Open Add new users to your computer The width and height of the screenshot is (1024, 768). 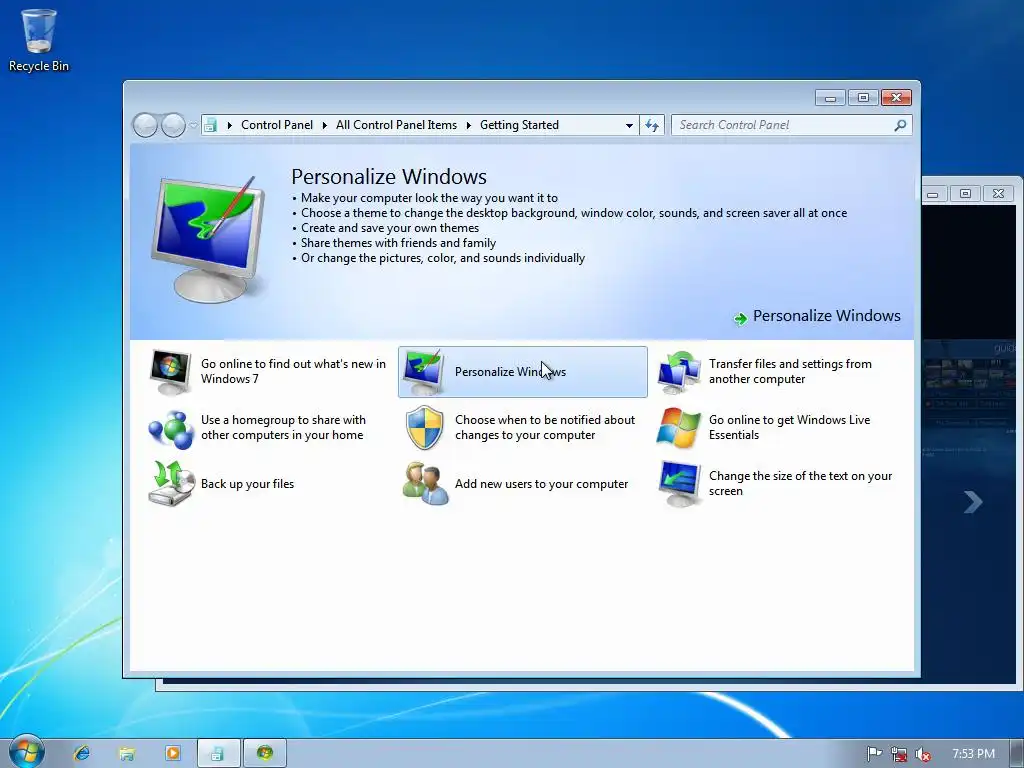(541, 484)
